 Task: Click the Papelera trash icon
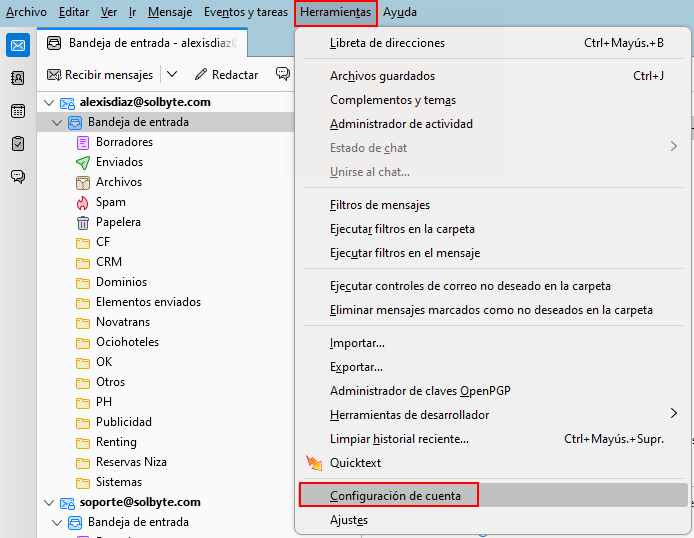click(x=83, y=223)
